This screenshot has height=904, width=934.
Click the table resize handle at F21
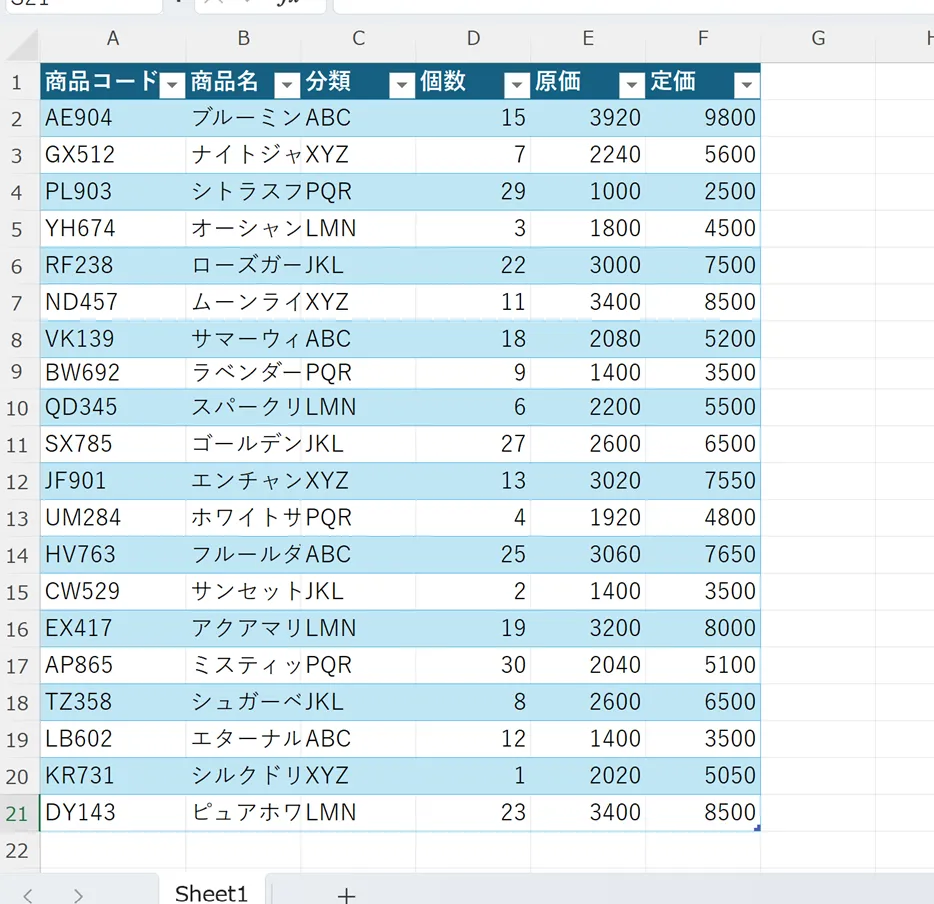pyautogui.click(x=757, y=827)
